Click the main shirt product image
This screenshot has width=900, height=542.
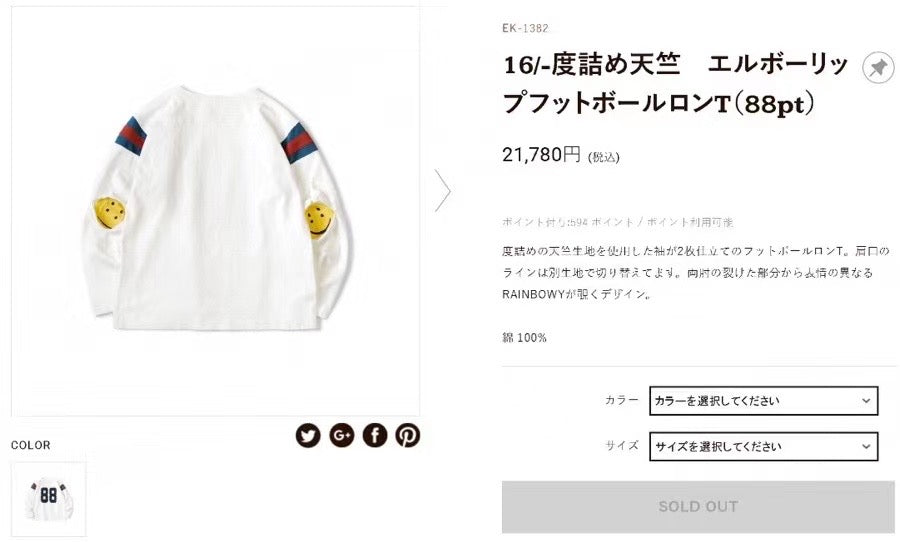[215, 211]
